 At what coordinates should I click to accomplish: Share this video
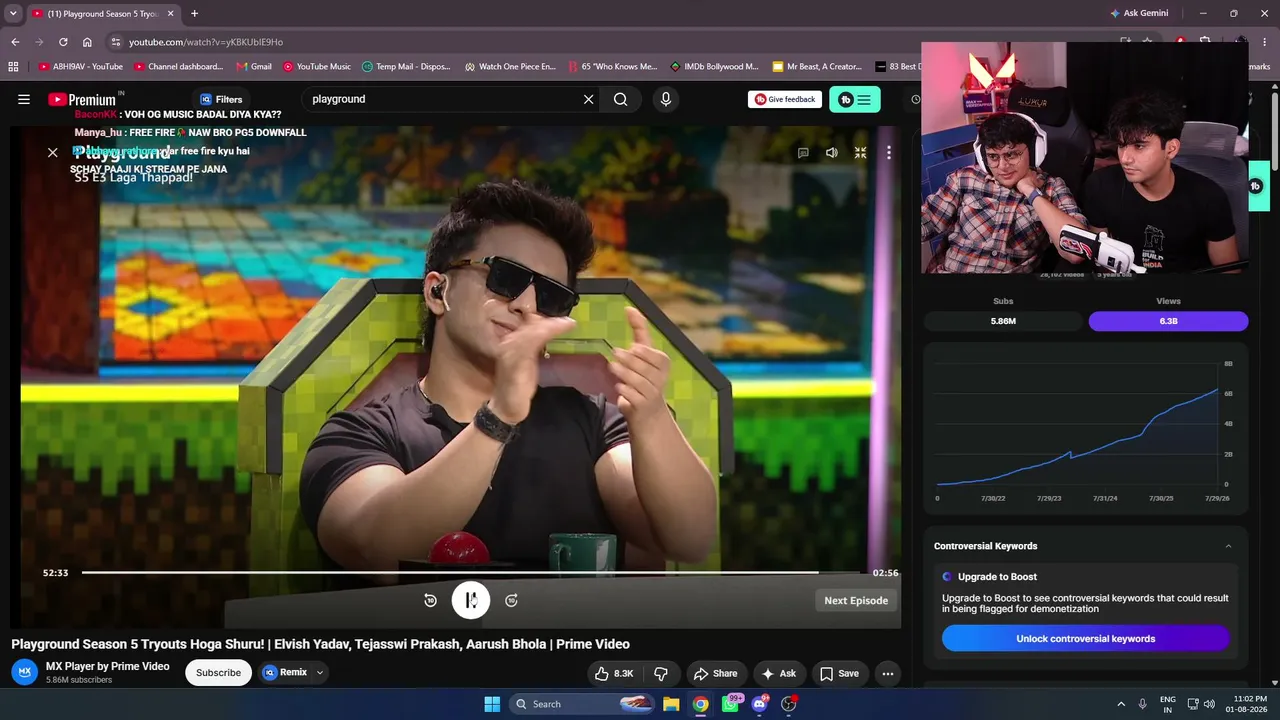715,673
